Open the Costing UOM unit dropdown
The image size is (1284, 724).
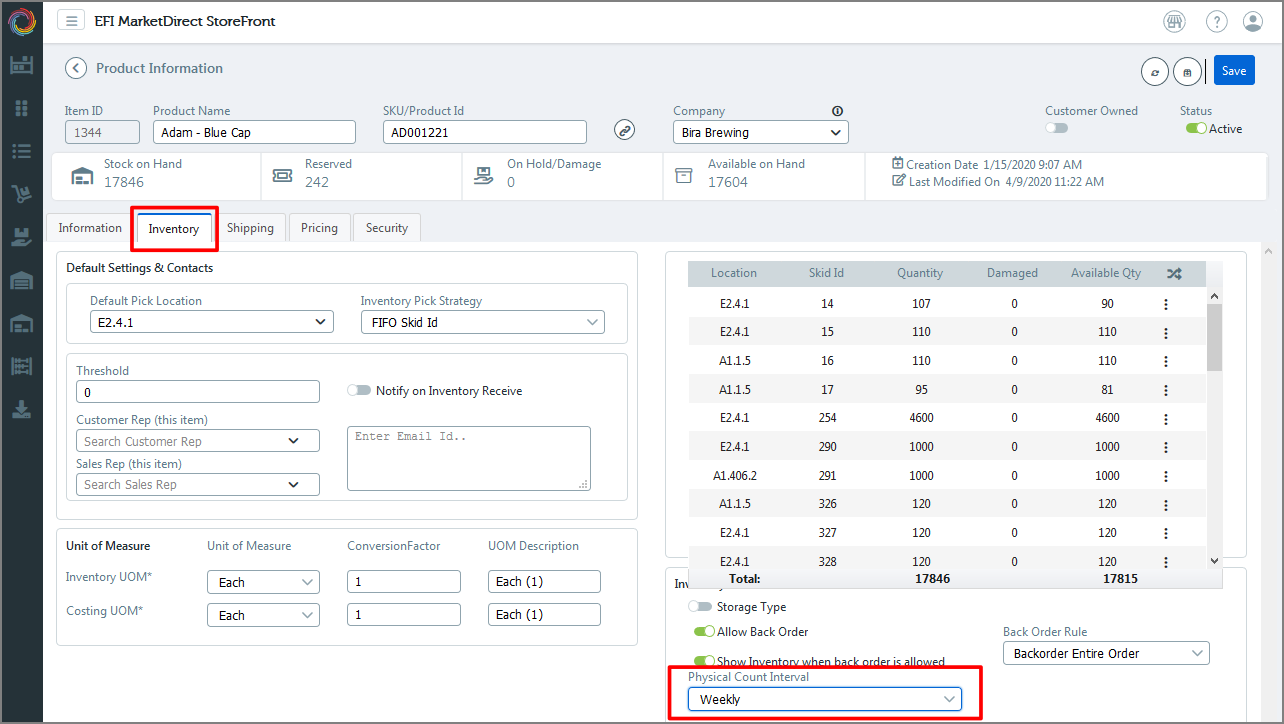point(263,615)
